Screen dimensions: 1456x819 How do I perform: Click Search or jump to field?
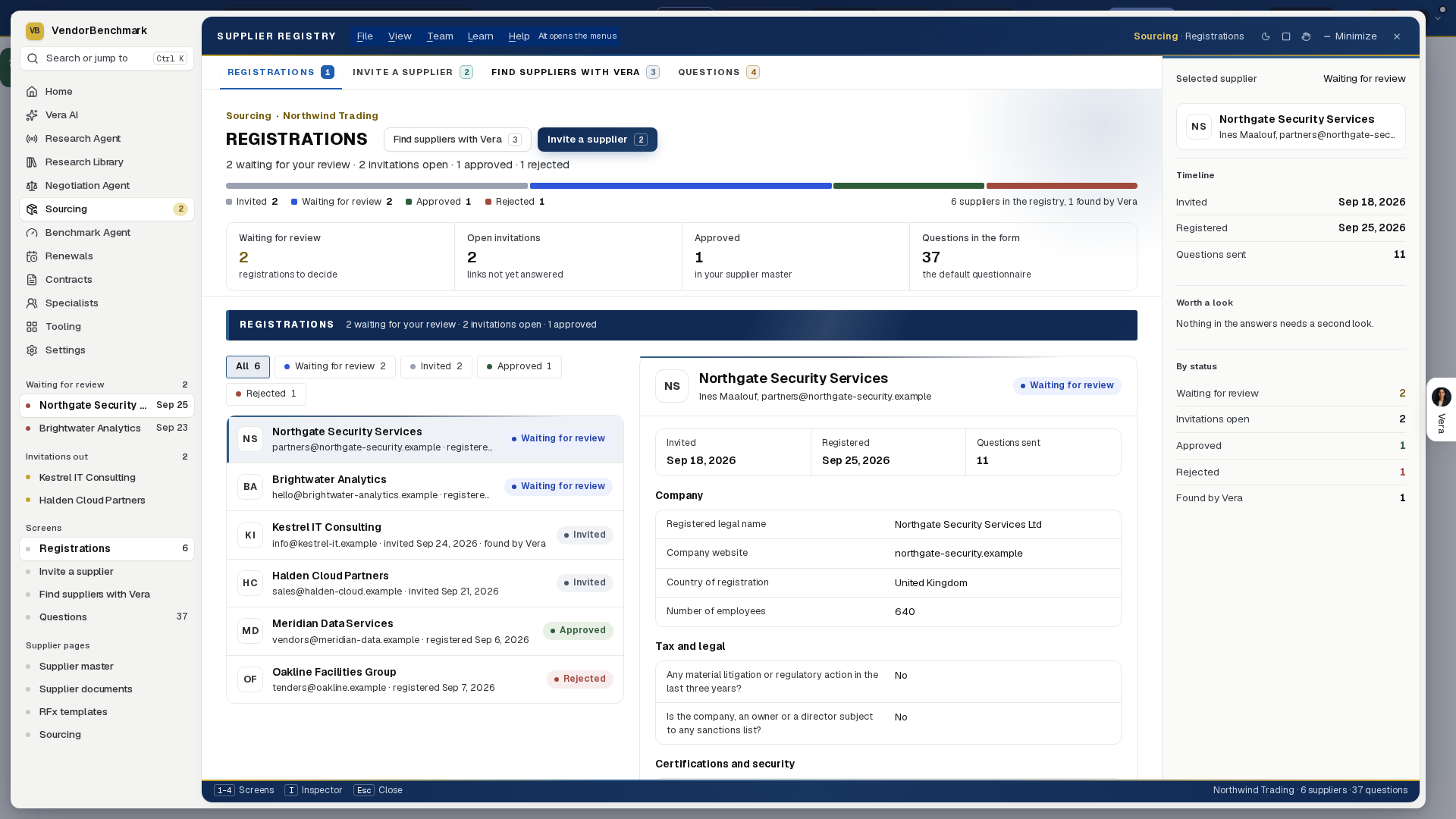pos(107,58)
